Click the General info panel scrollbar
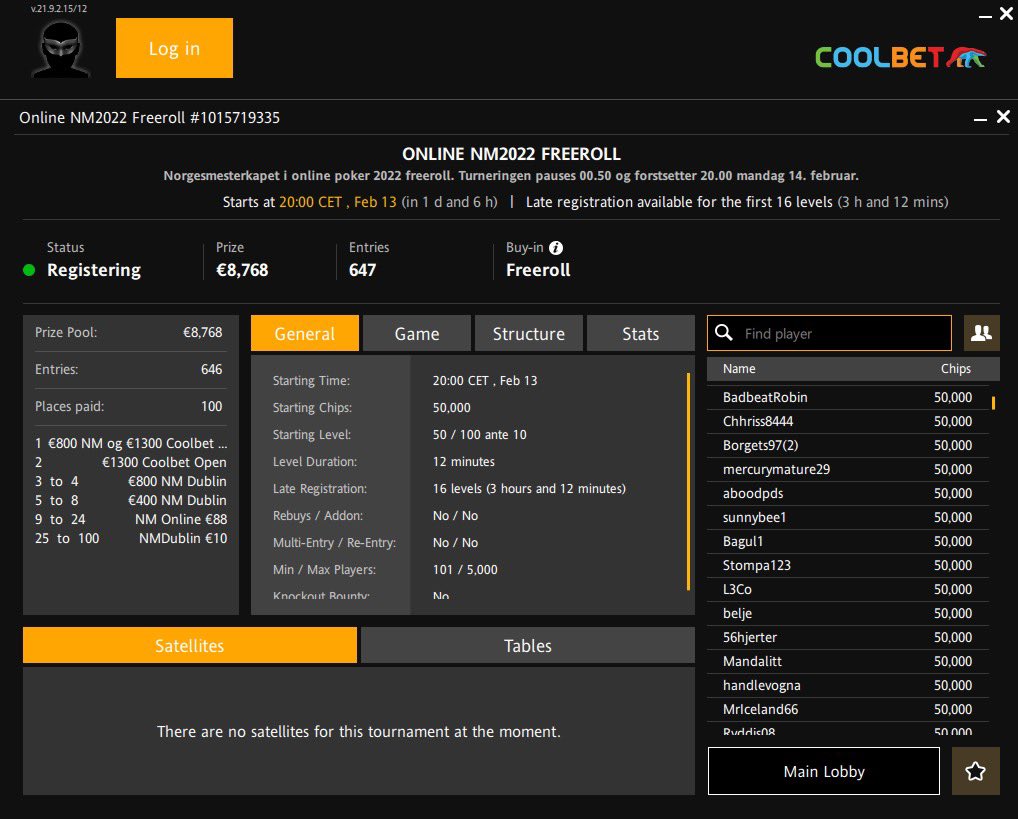 tap(688, 481)
